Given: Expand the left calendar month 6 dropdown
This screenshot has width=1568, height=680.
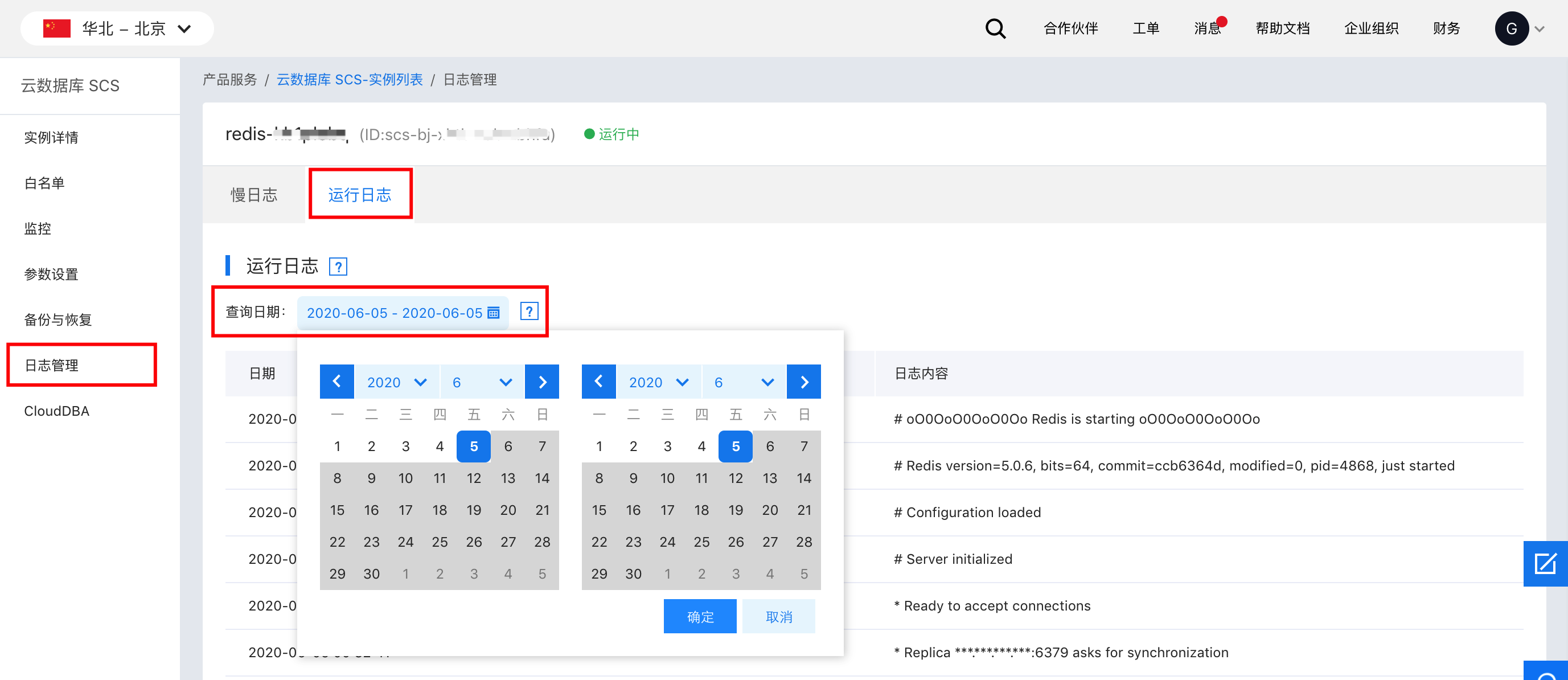Looking at the screenshot, I should (482, 382).
